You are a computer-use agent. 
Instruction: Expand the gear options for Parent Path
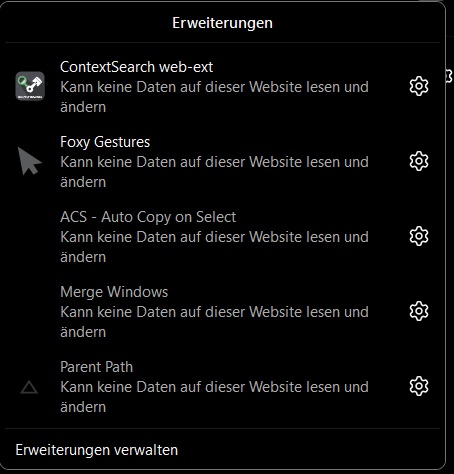[x=419, y=386]
